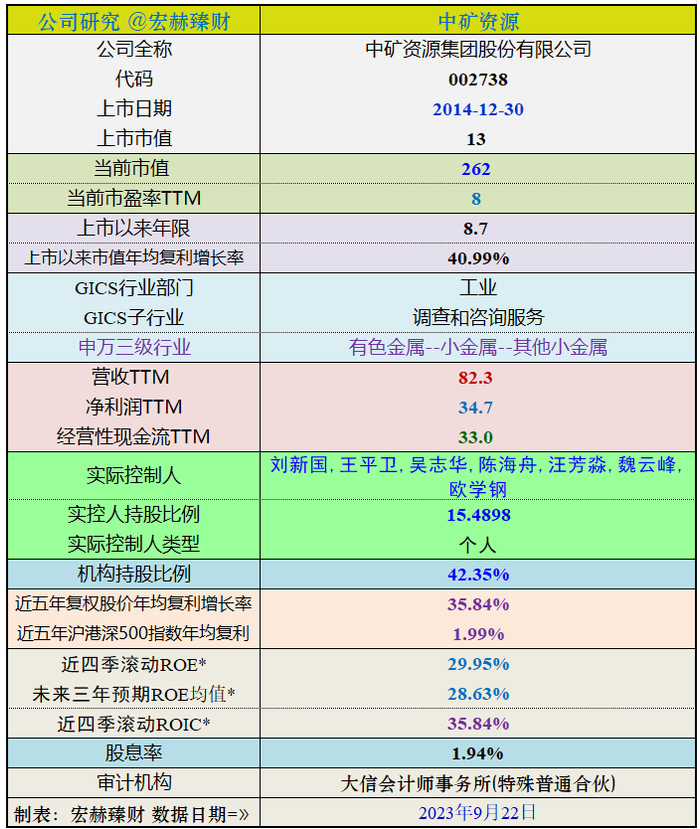This screenshot has width=700, height=829.
Task: Select '中矿资源集团股份有限公司' cell
Action: pos(478,50)
